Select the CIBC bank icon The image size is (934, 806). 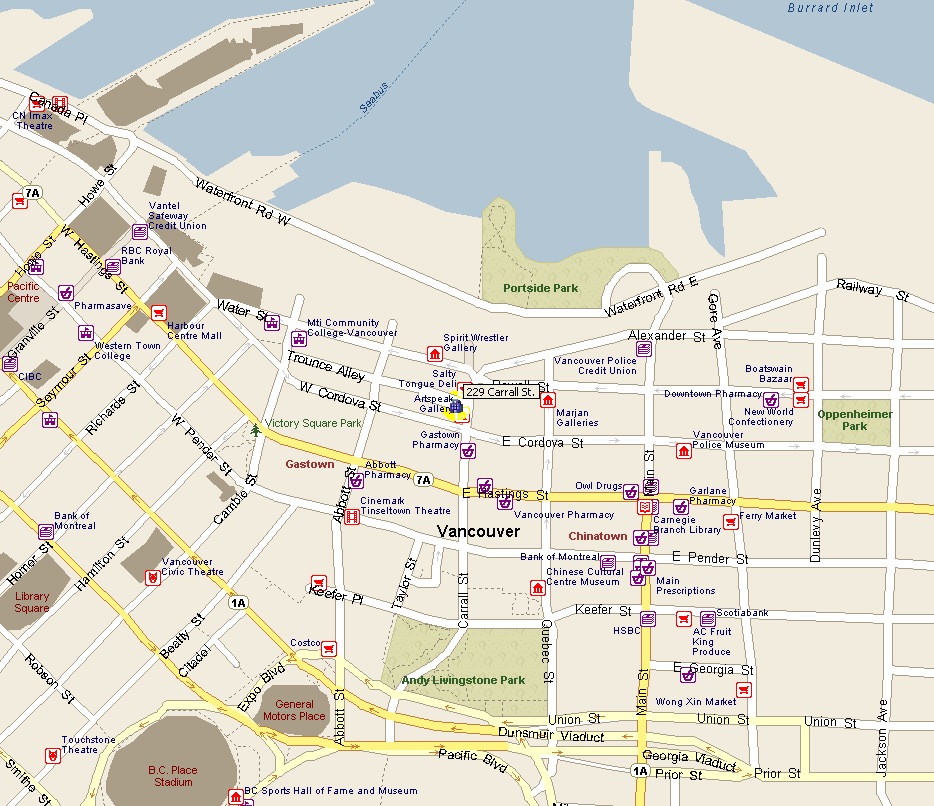click(x=10, y=363)
